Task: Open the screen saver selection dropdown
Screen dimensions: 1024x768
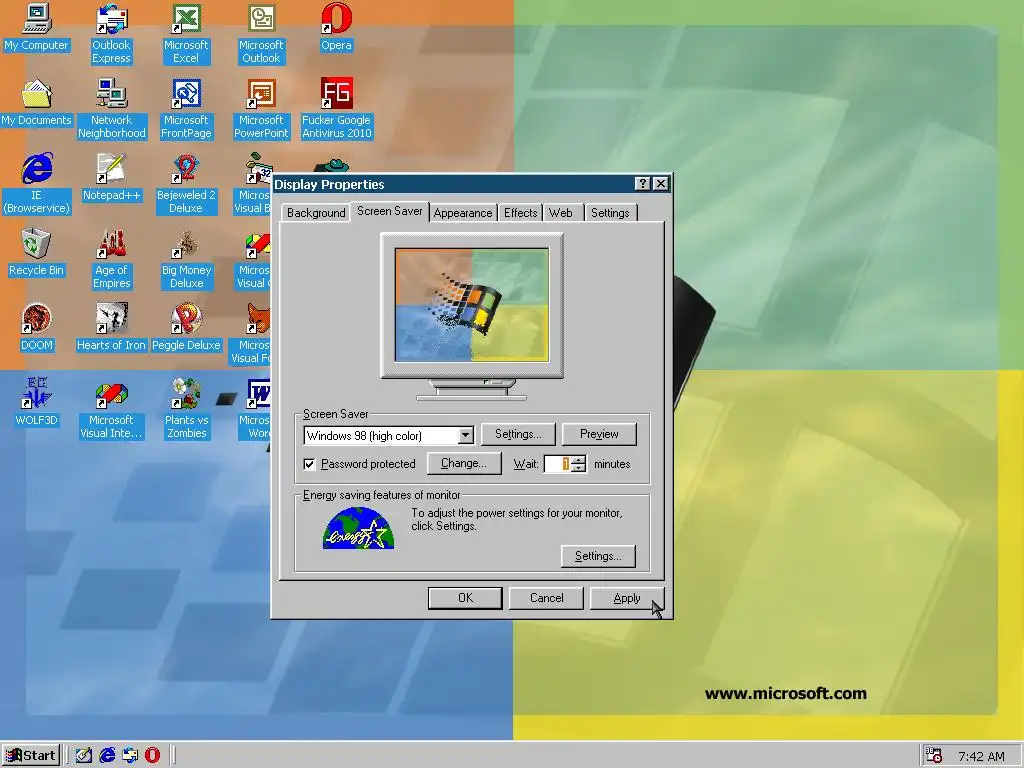Action: 465,436
